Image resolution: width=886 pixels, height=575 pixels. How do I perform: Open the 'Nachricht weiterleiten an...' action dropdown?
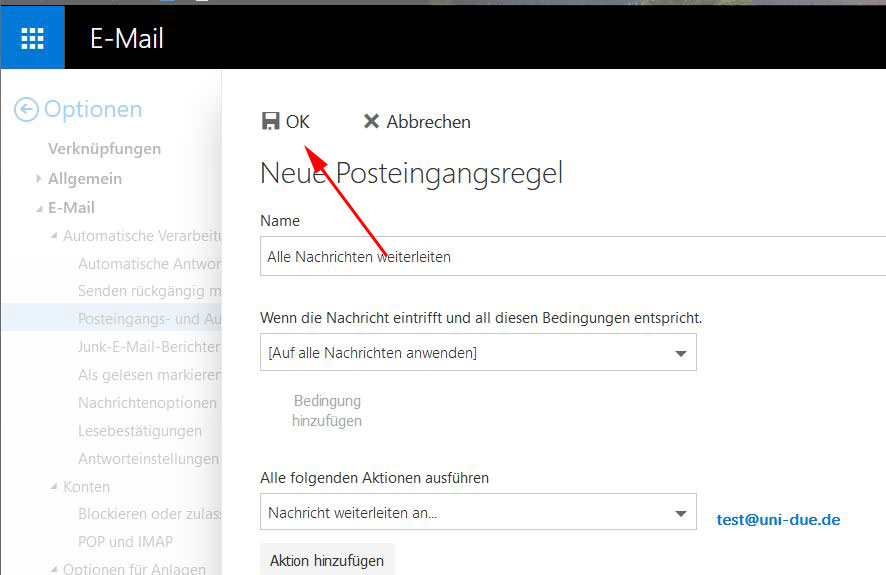tap(478, 513)
